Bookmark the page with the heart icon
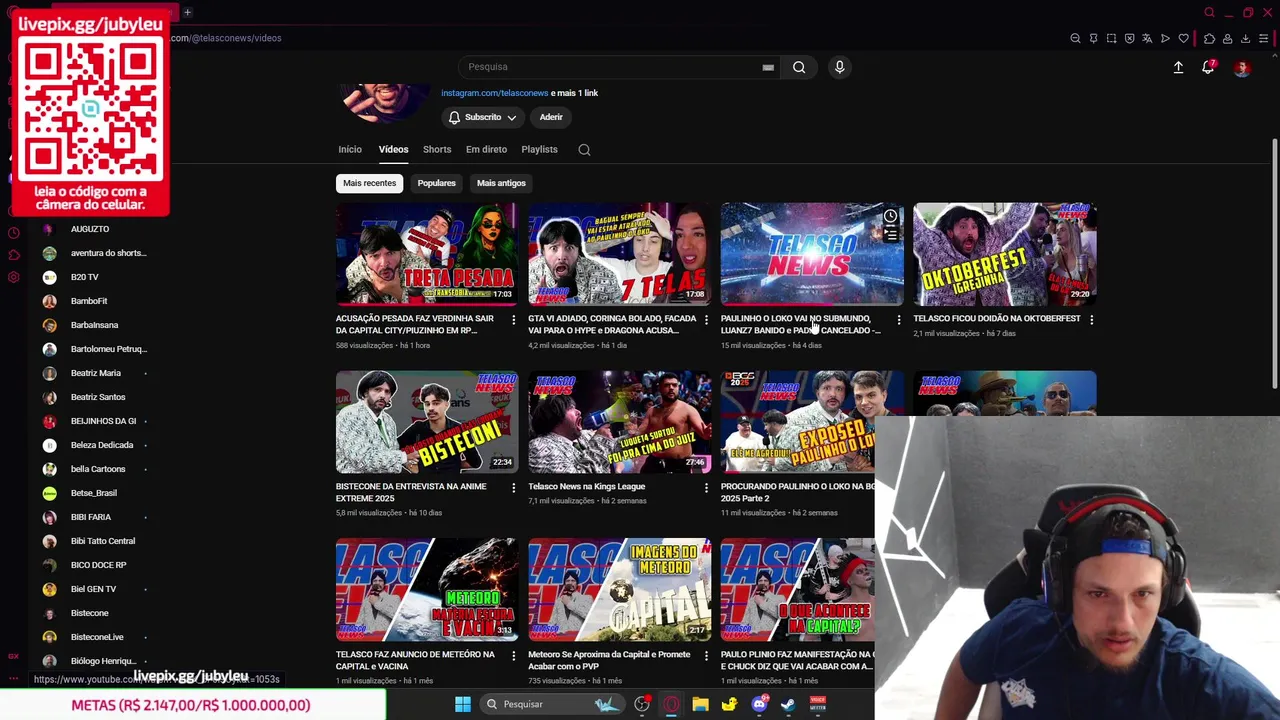1280x720 pixels. (1184, 39)
